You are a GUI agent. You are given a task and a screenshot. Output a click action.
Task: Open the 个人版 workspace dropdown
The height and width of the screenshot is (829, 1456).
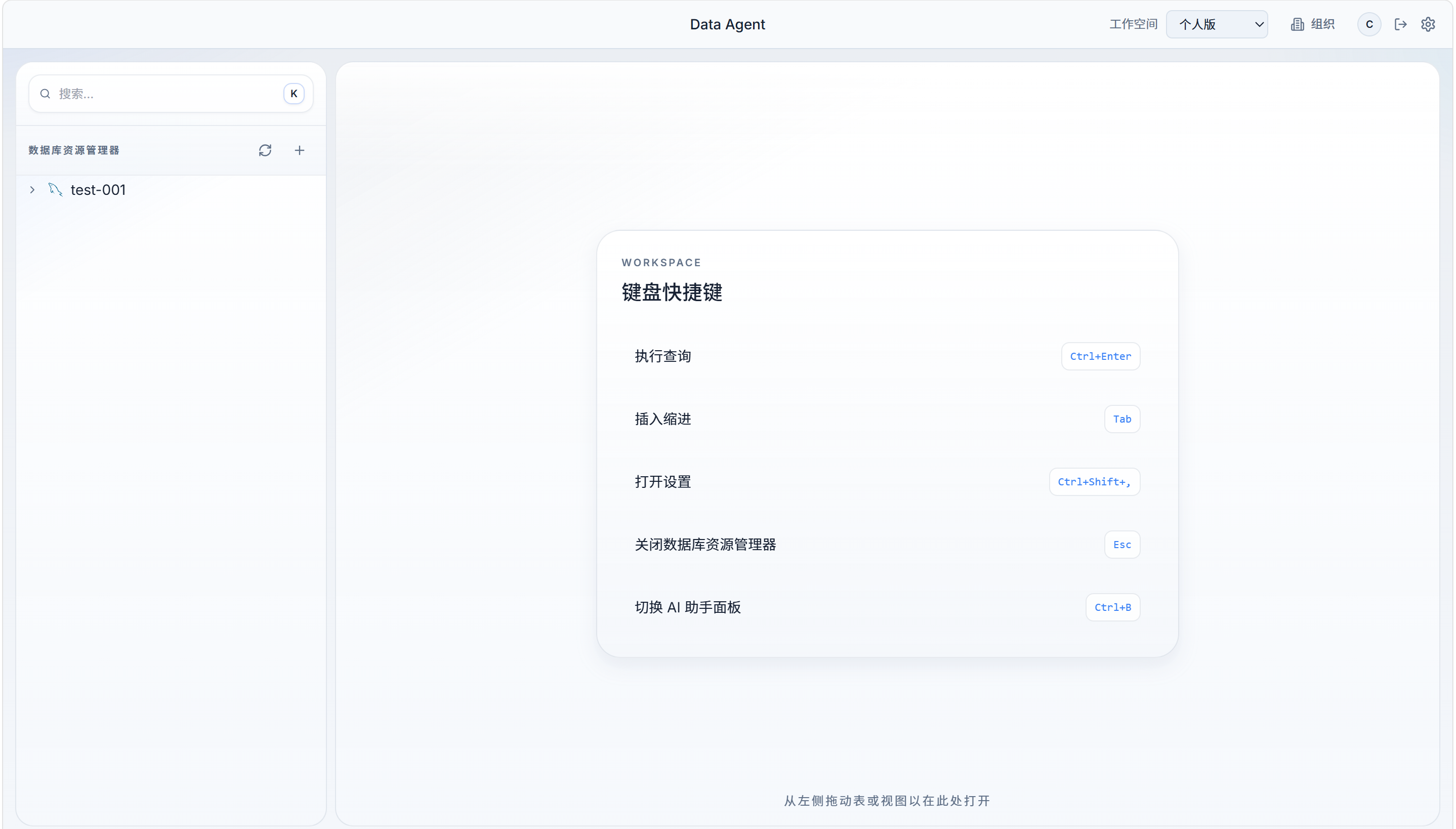pos(1216,24)
